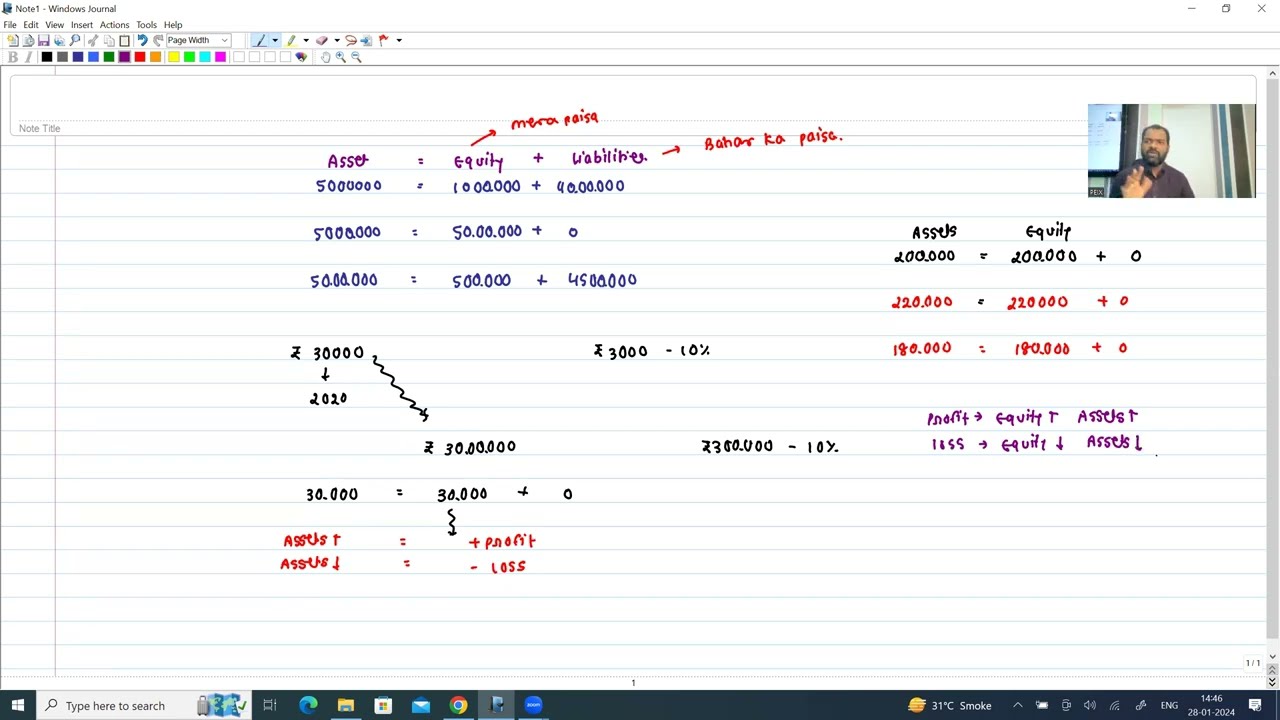Open the custom color palette icon
The image size is (1280, 720).
pyautogui.click(x=301, y=57)
